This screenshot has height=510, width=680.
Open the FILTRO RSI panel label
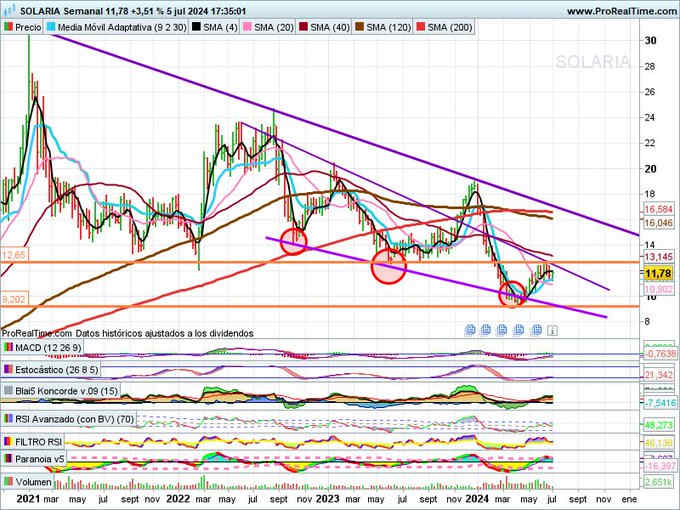38,442
